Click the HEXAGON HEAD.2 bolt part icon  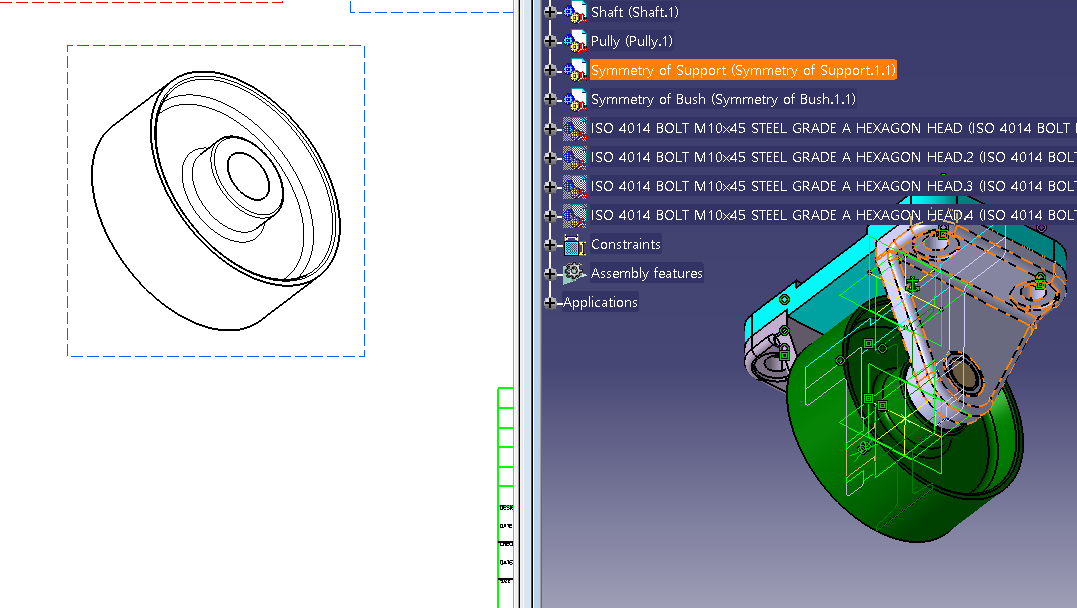pyautogui.click(x=575, y=157)
